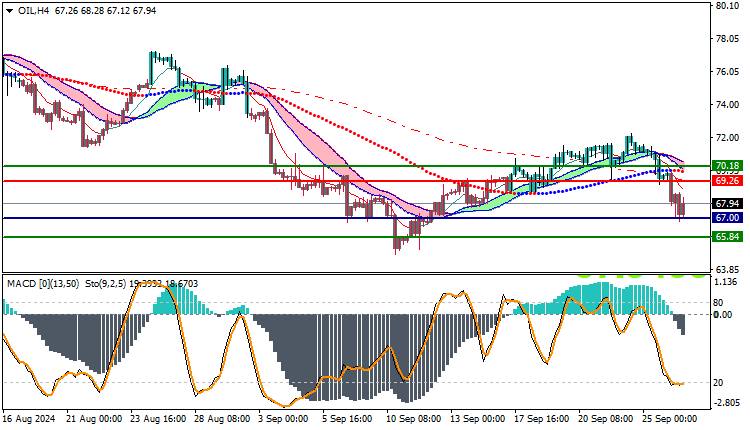Select the blue 67.00 price level label
The width and height of the screenshot is (750, 430).
tap(727, 218)
